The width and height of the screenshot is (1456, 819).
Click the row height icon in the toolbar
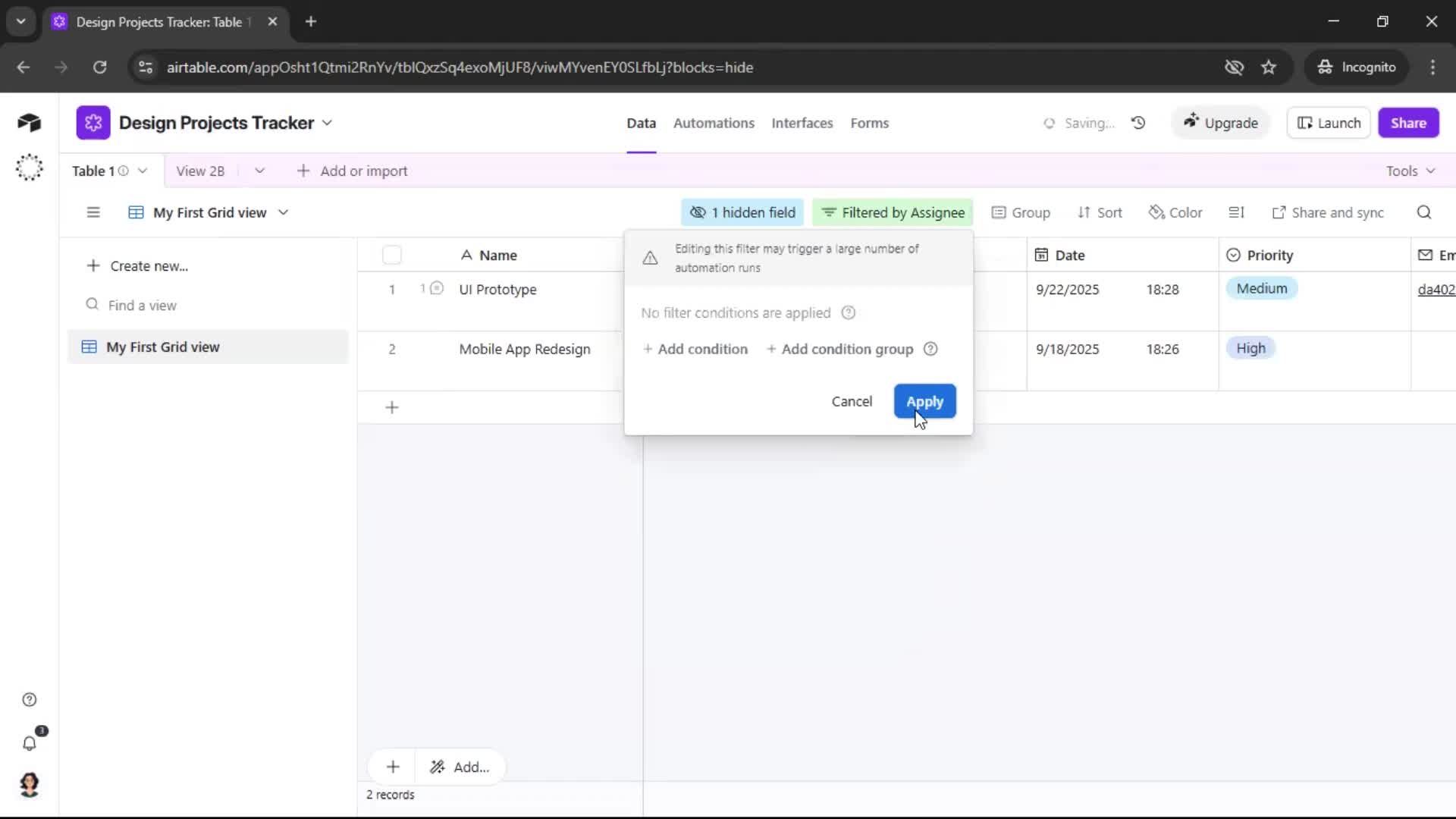(1237, 213)
